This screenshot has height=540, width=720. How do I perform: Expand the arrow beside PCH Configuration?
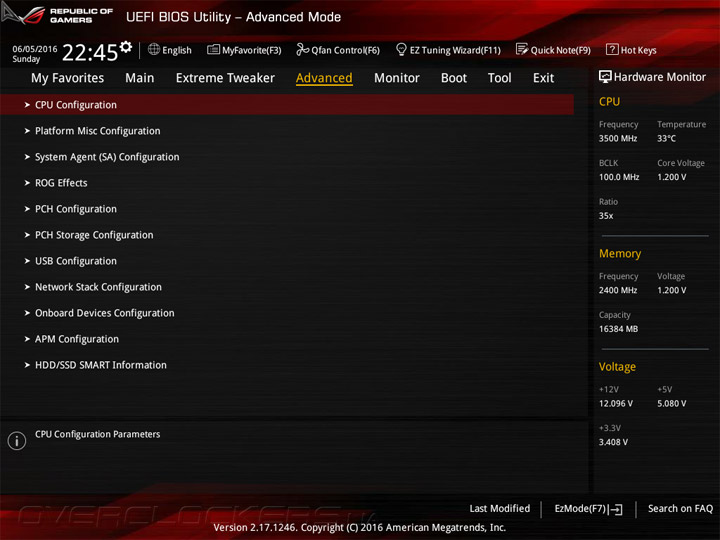pos(27,209)
